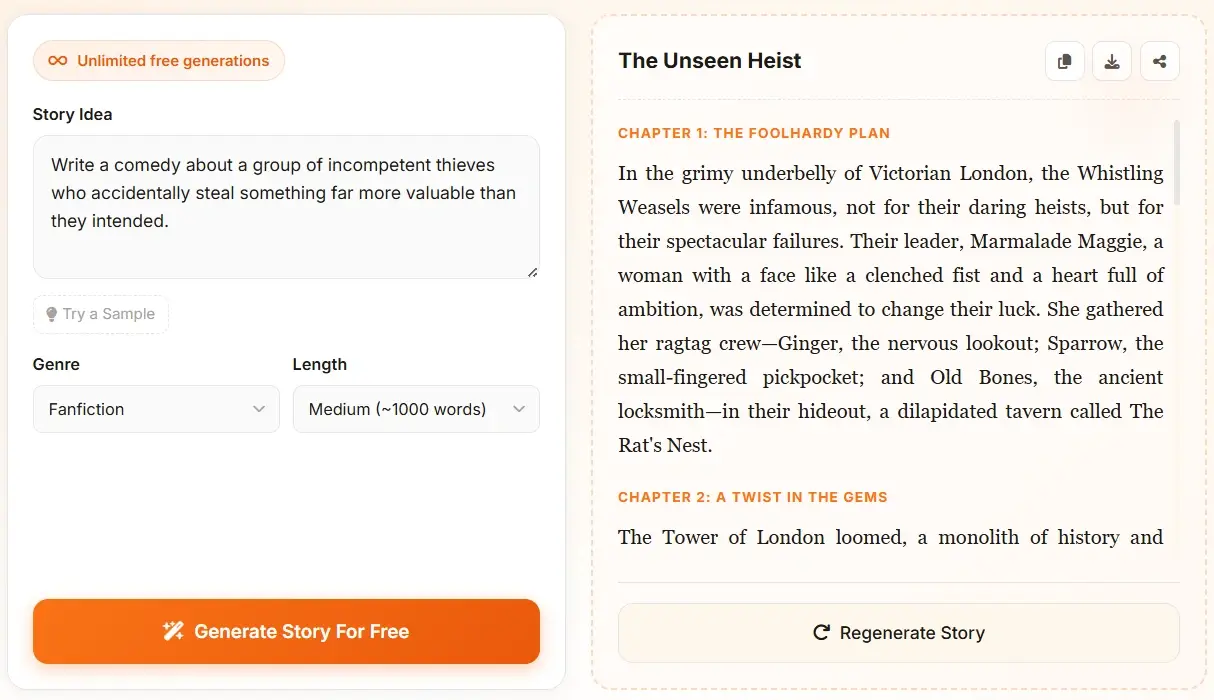Viewport: 1214px width, 700px height.
Task: Click the lightbulb in Try a Sample
Action: [51, 314]
